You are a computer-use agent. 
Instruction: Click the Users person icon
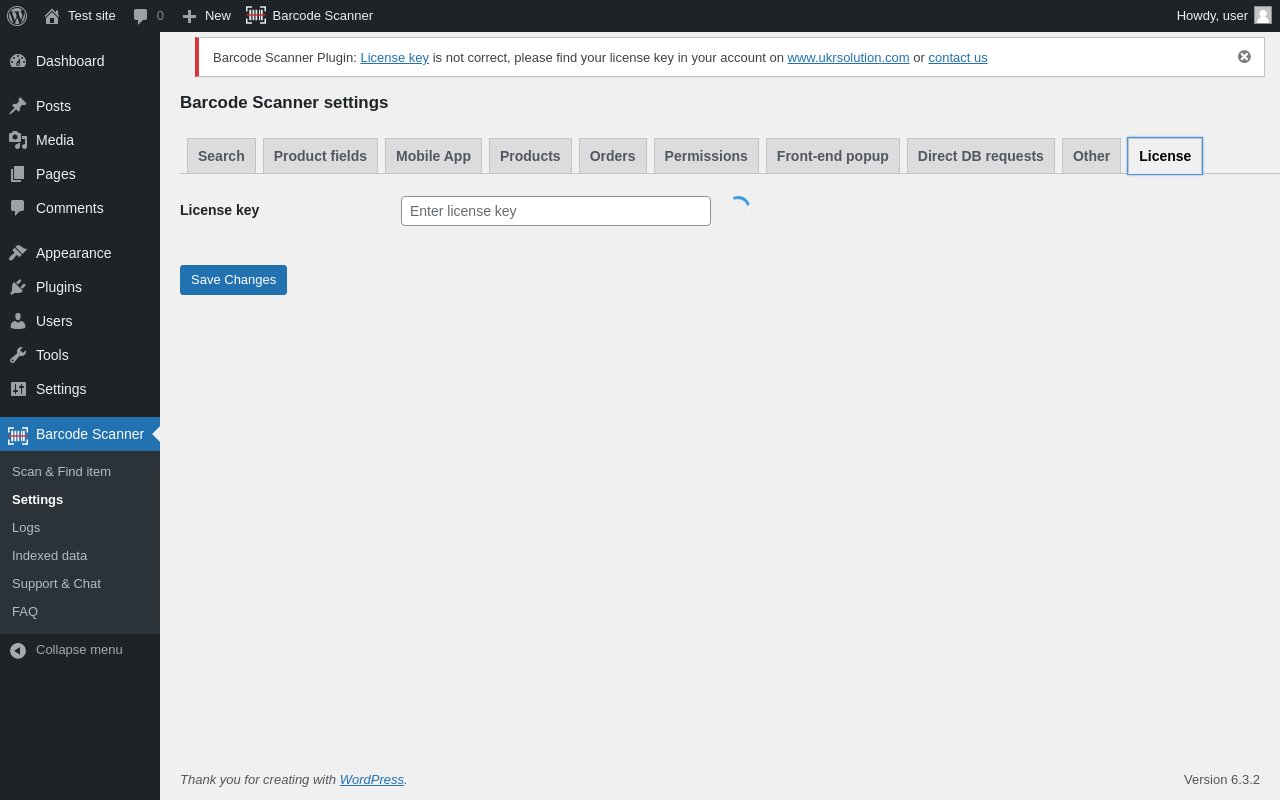(x=18, y=321)
